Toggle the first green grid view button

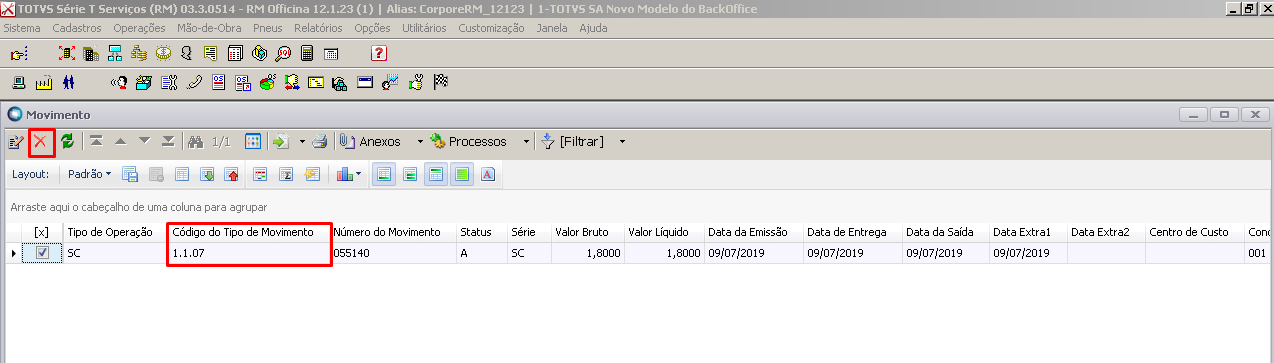click(x=383, y=174)
